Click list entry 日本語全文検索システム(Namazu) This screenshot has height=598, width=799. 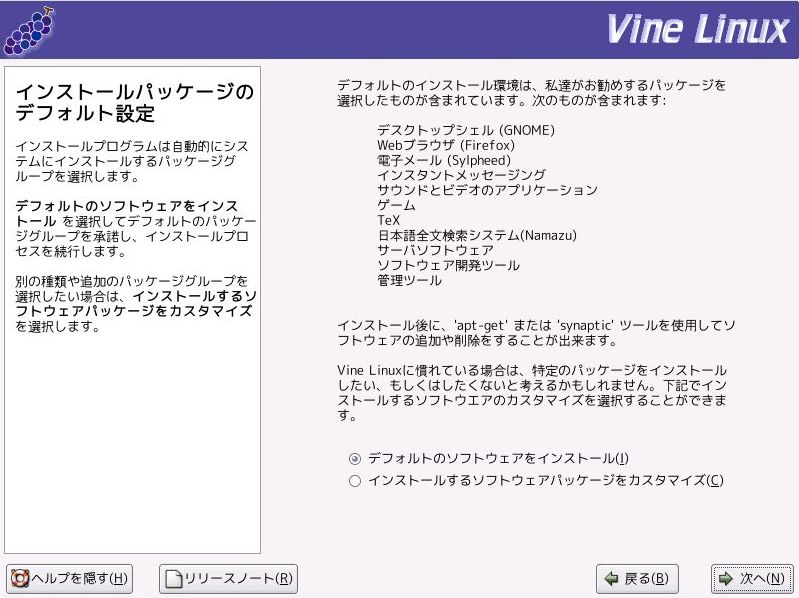477,235
